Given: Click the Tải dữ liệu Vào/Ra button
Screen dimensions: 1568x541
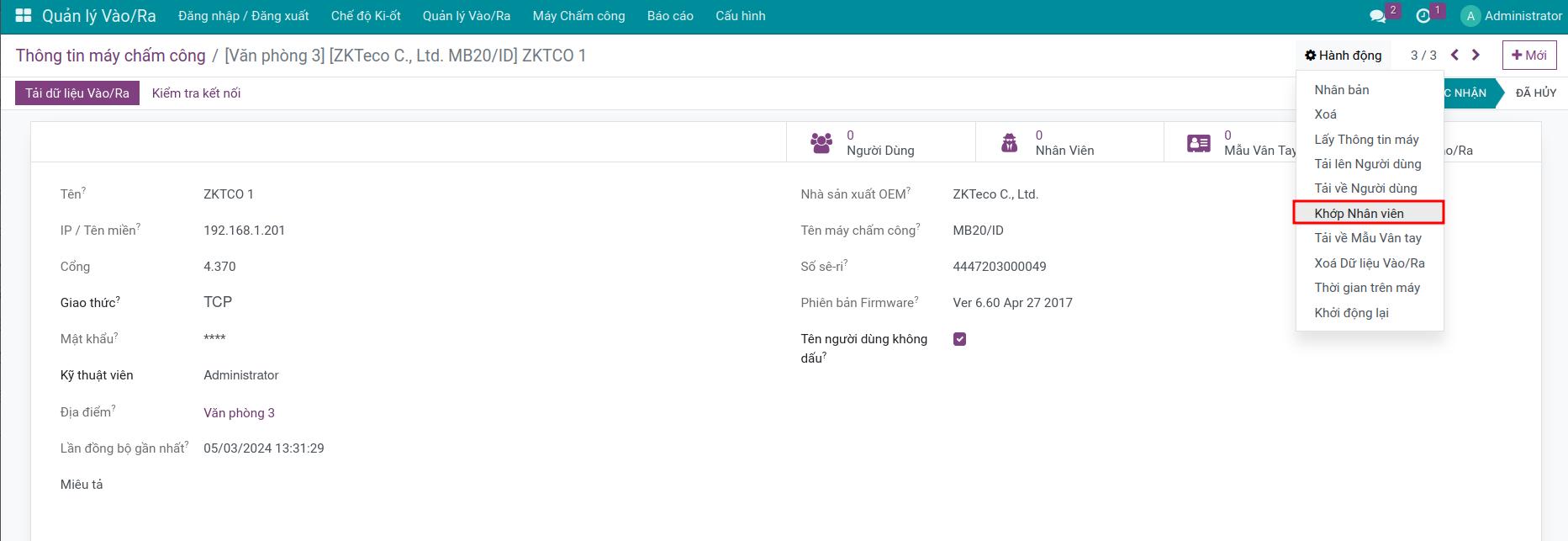Looking at the screenshot, I should click(77, 93).
